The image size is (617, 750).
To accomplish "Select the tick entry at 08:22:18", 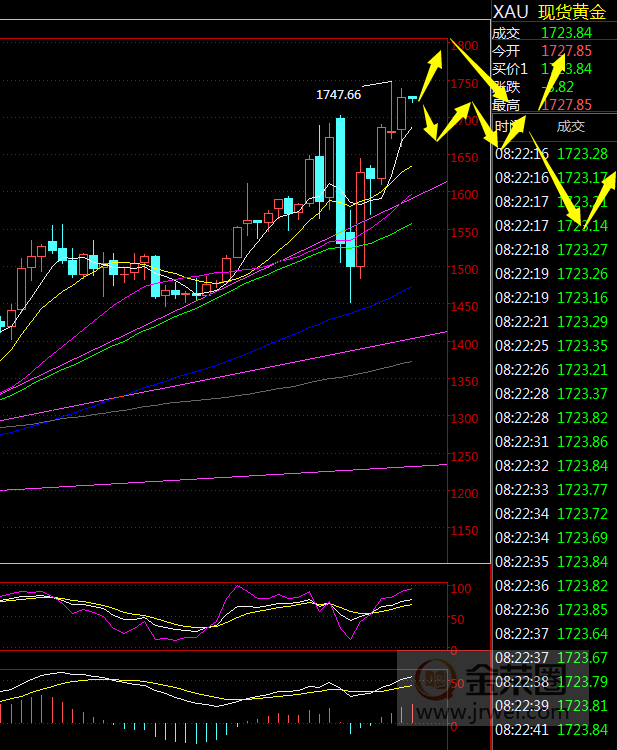I will (x=554, y=250).
